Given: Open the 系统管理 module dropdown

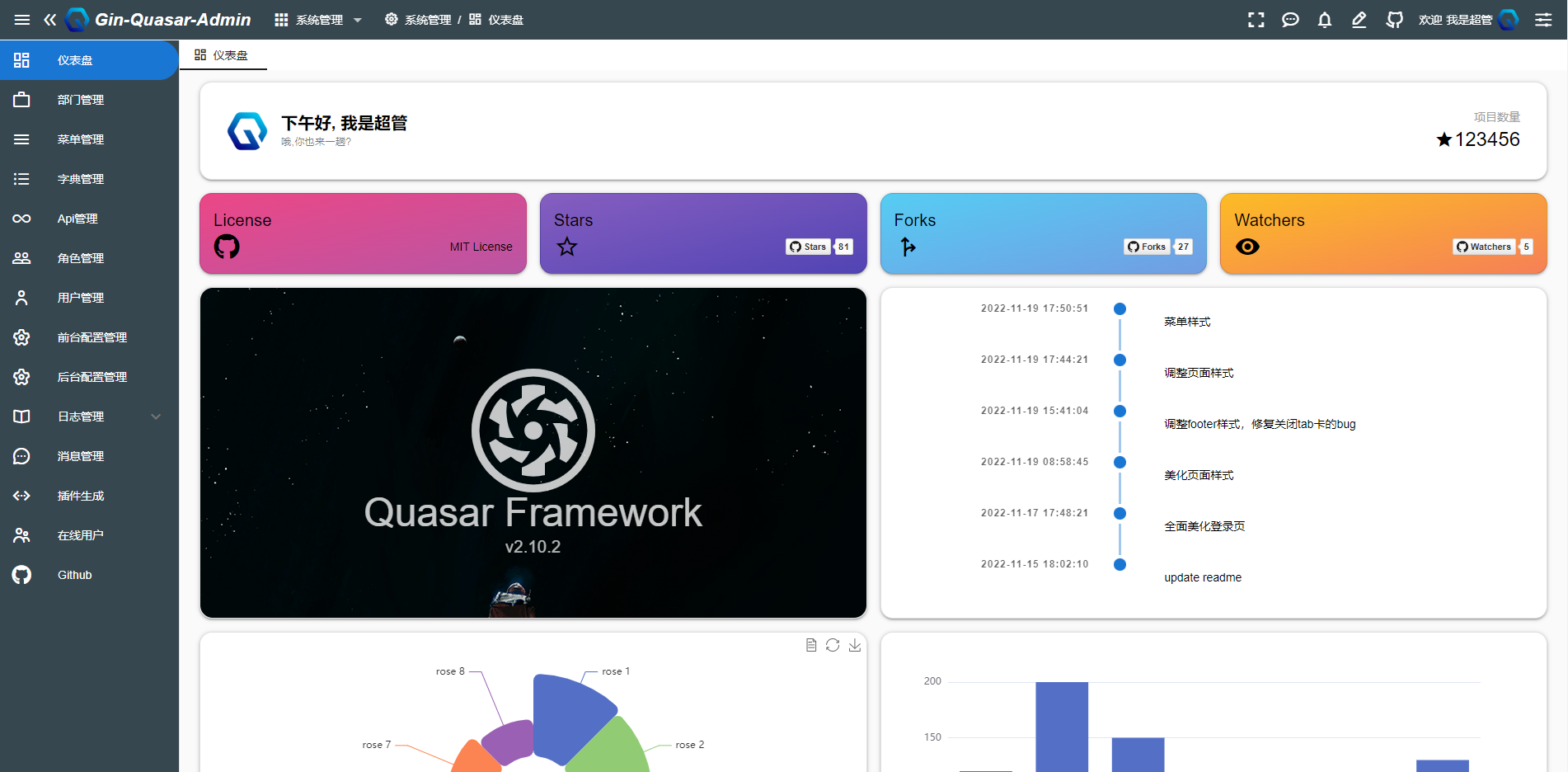Looking at the screenshot, I should pyautogui.click(x=318, y=20).
